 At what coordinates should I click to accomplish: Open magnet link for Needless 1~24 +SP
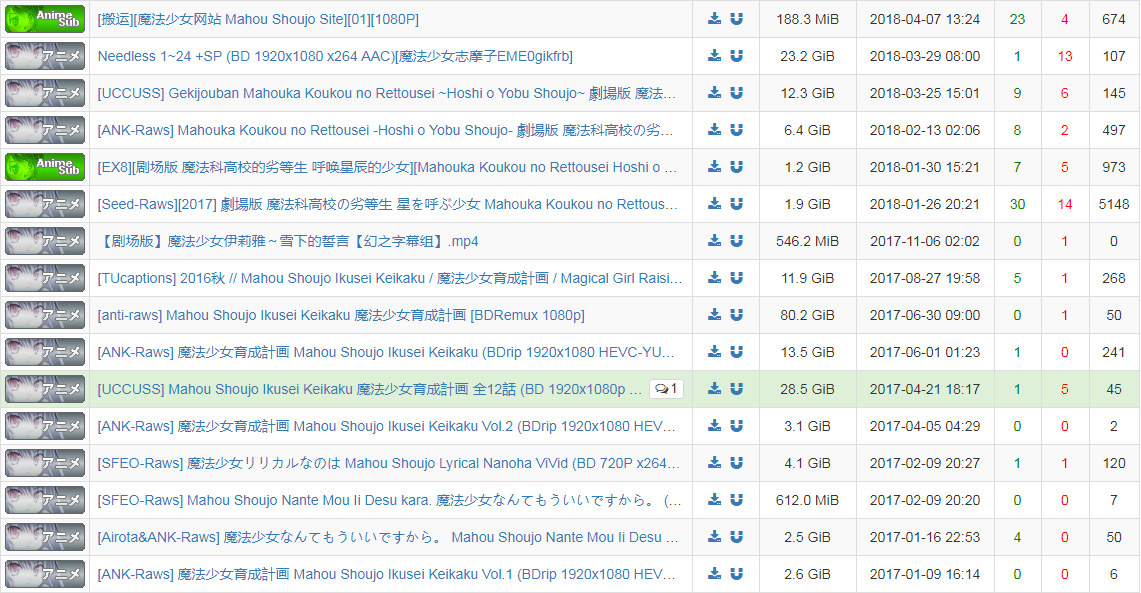pyautogui.click(x=736, y=56)
